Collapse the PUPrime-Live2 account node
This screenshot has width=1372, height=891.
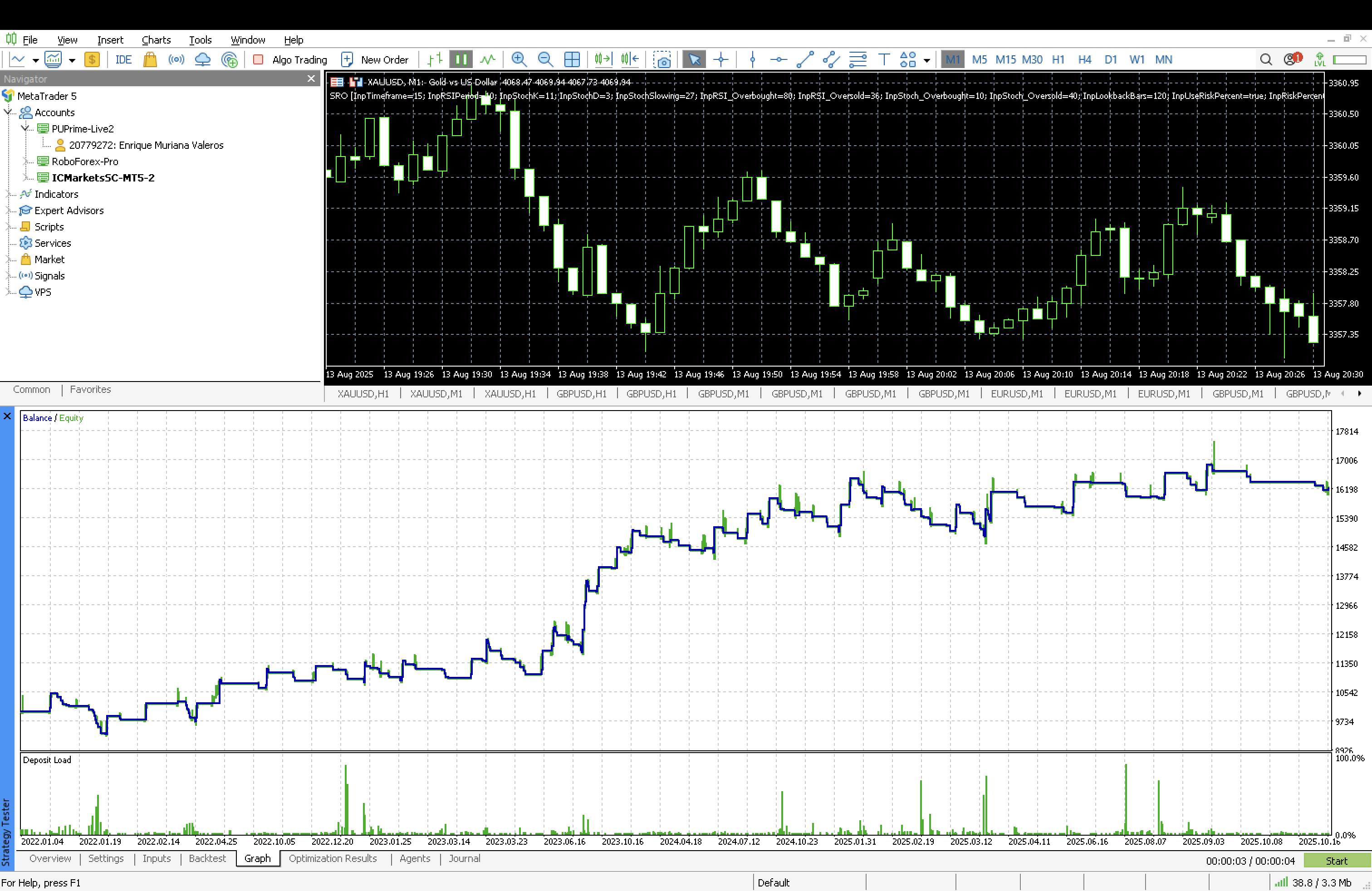coord(25,128)
